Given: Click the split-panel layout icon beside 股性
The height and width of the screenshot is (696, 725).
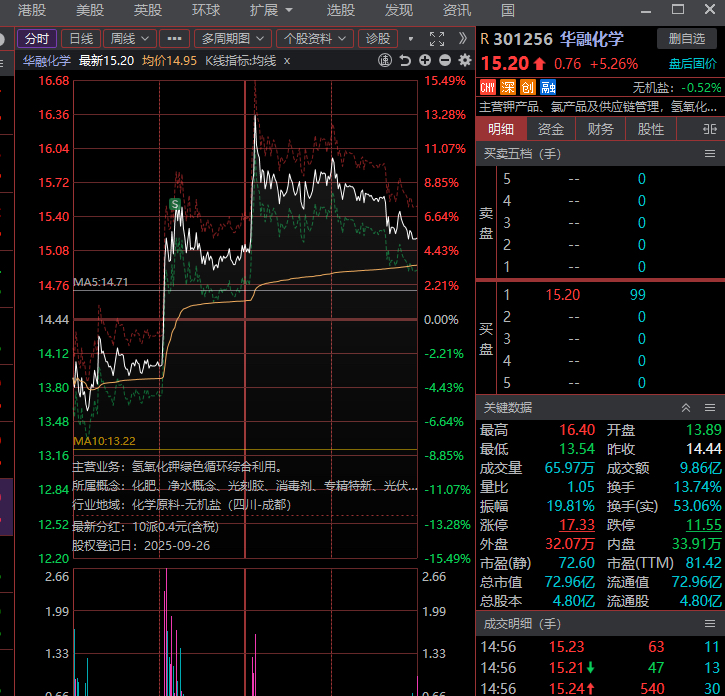Looking at the screenshot, I should coord(710,129).
